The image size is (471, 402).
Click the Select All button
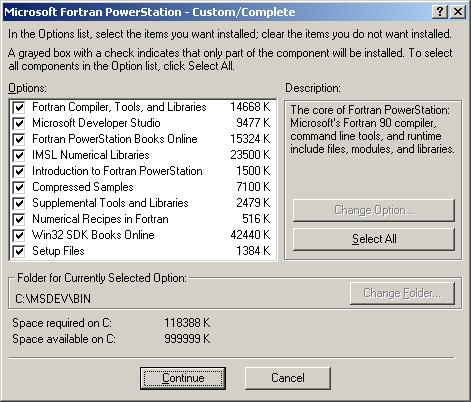[x=374, y=239]
